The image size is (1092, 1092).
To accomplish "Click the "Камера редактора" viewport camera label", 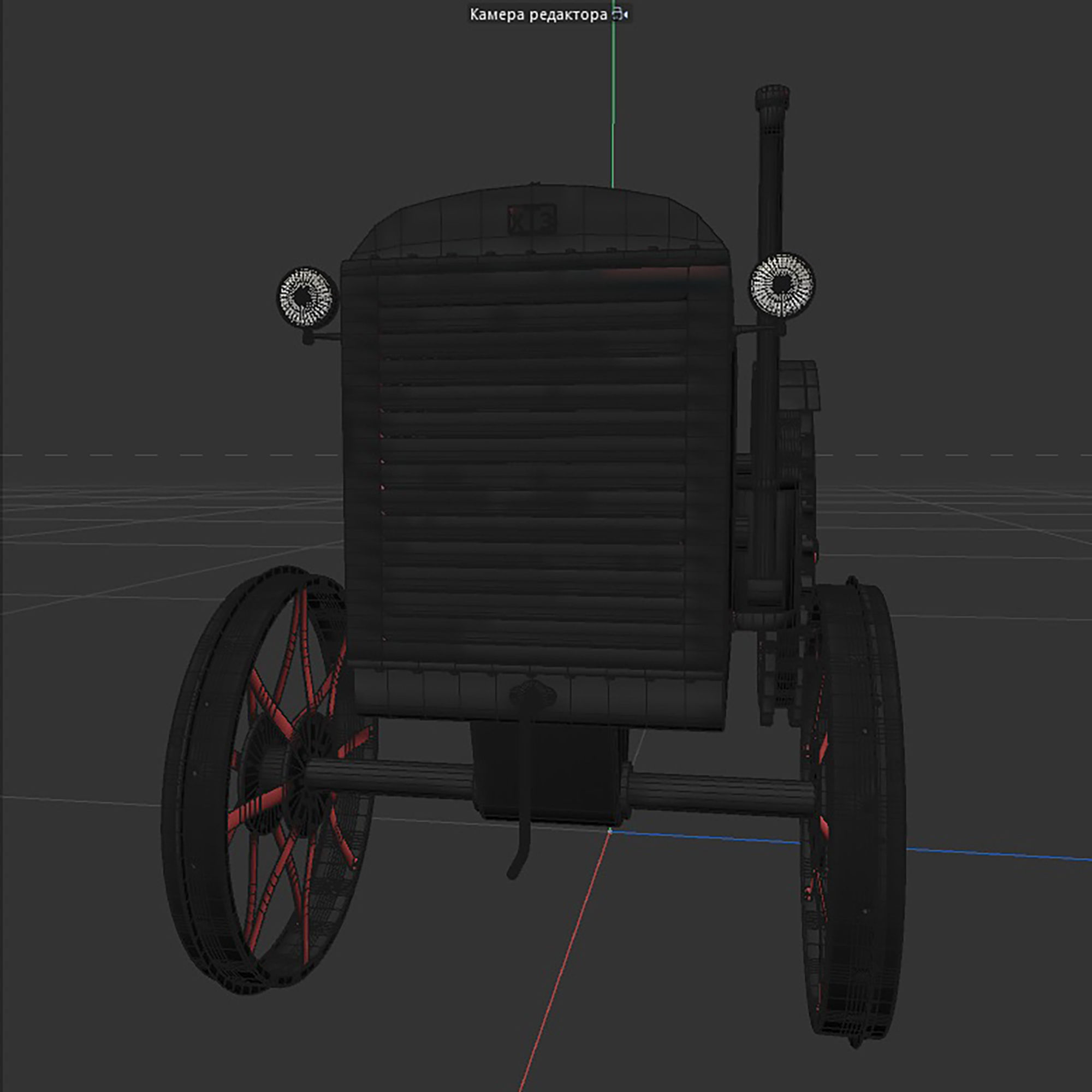I will pyautogui.click(x=538, y=15).
